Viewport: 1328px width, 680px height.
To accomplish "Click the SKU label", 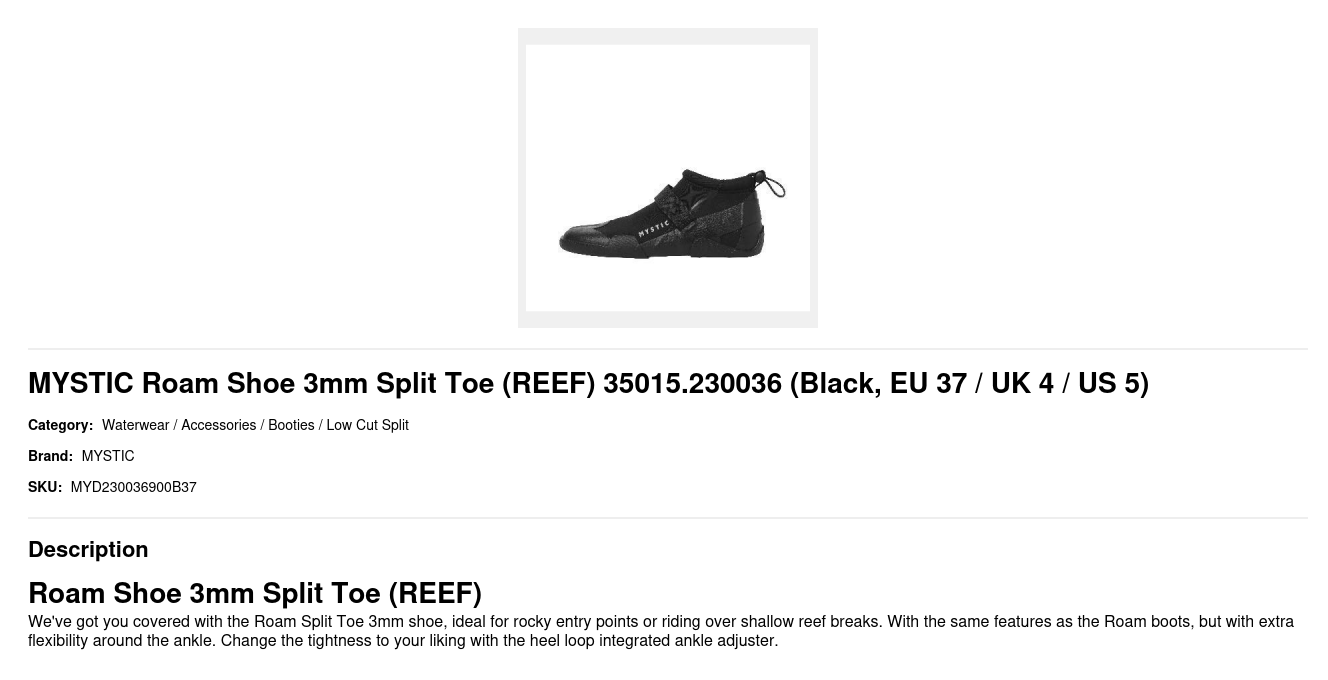I will click(x=44, y=487).
